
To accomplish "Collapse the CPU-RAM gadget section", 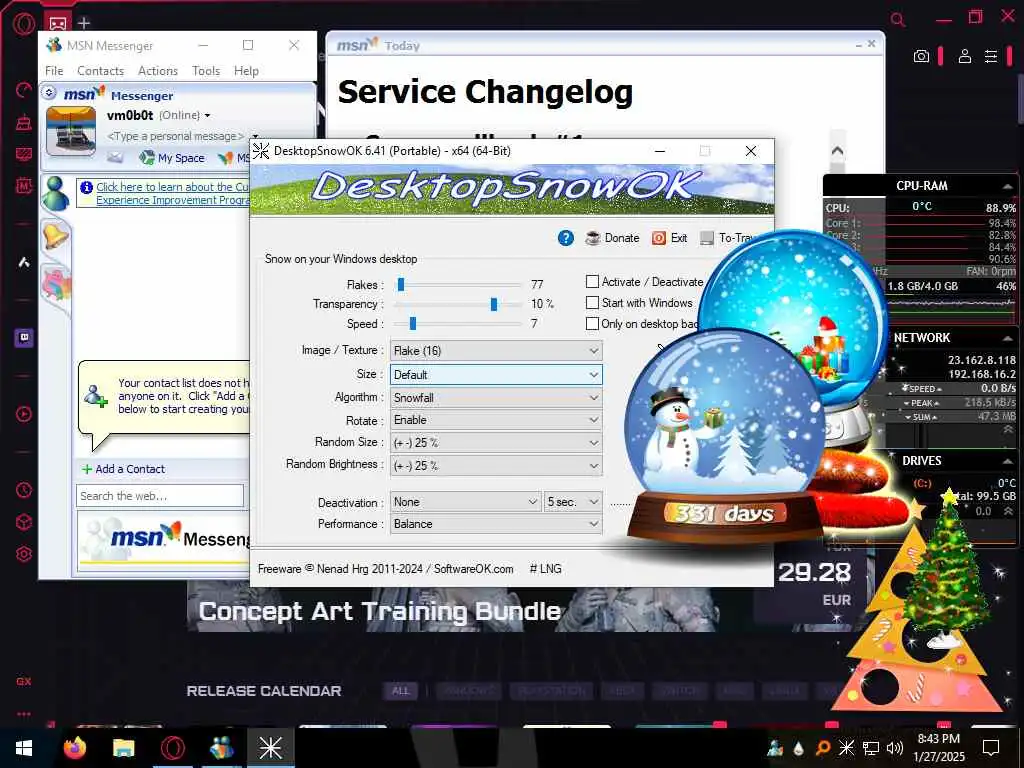I will click(x=1007, y=187).
